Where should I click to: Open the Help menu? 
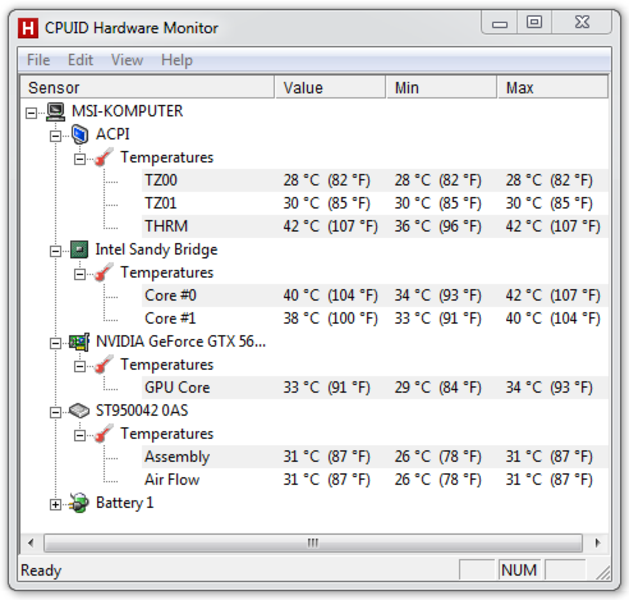pos(177,60)
